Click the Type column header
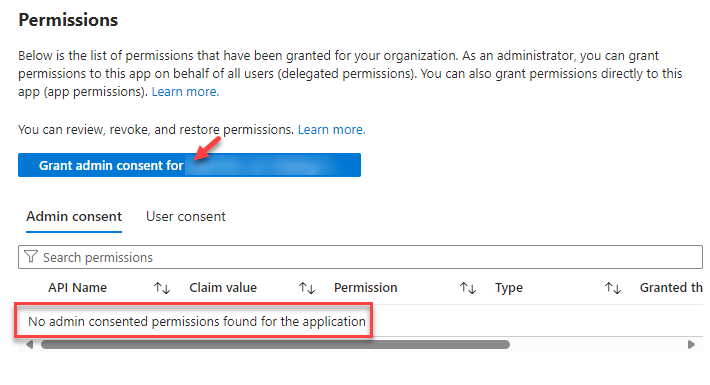The width and height of the screenshot is (710, 385). (509, 288)
